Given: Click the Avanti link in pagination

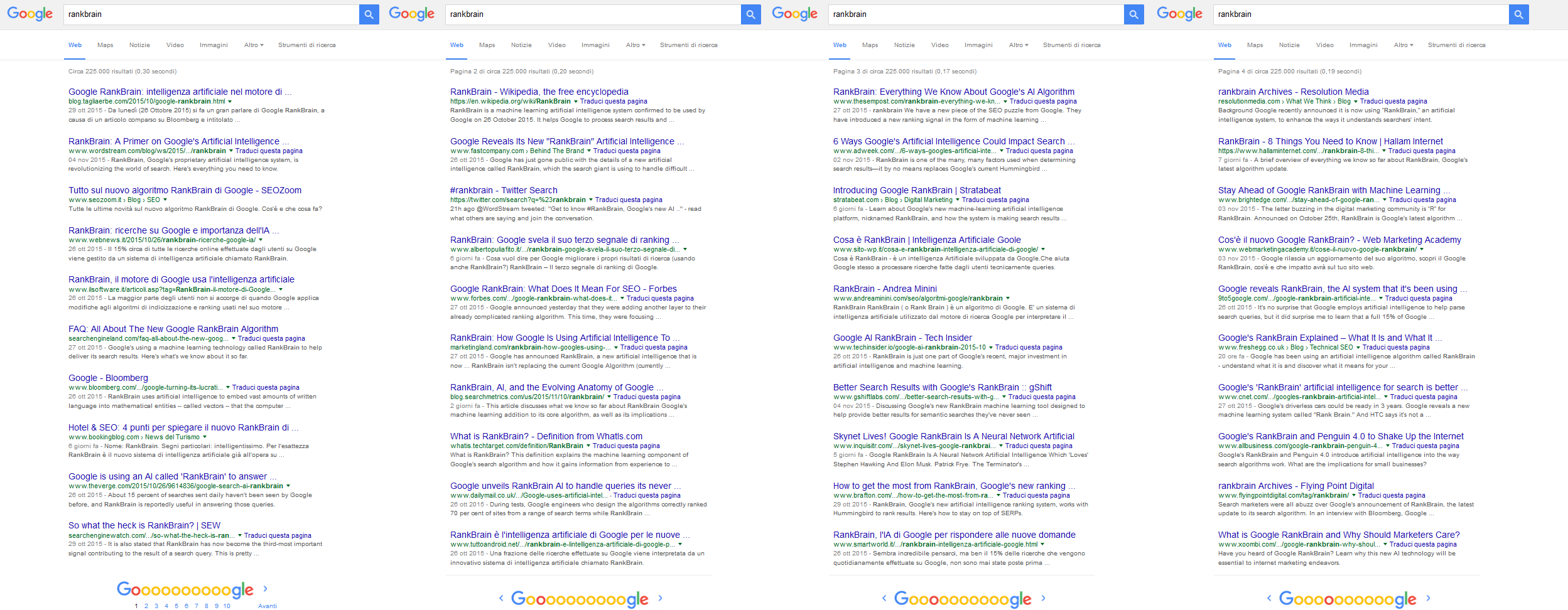Looking at the screenshot, I should click(x=267, y=606).
